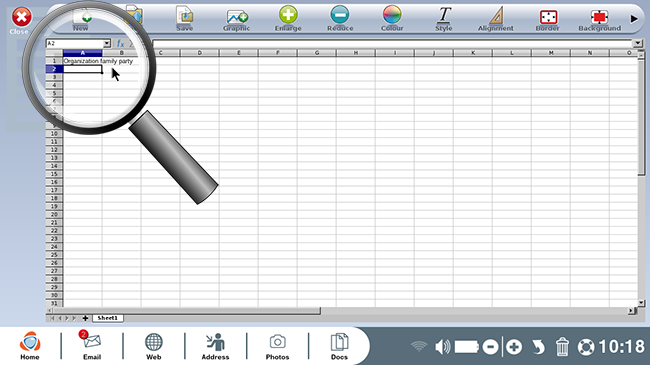
Task: Select column D header
Action: click(x=199, y=53)
